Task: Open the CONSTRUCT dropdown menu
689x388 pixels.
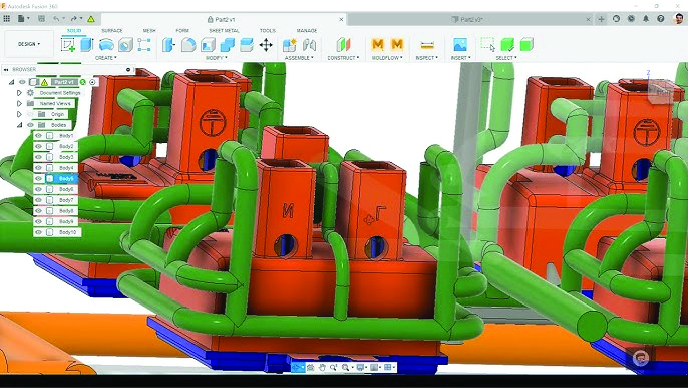Action: tap(343, 58)
